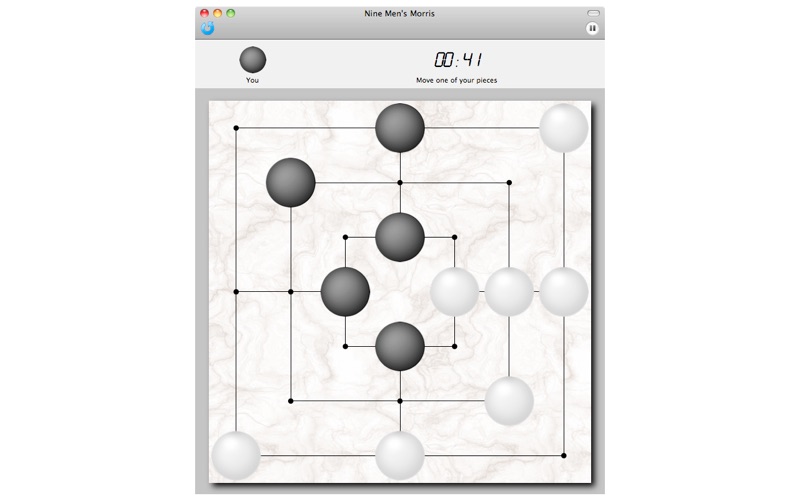The image size is (800, 500).
Task: Click empty point at inner square top-left corner
Action: [x=345, y=237]
